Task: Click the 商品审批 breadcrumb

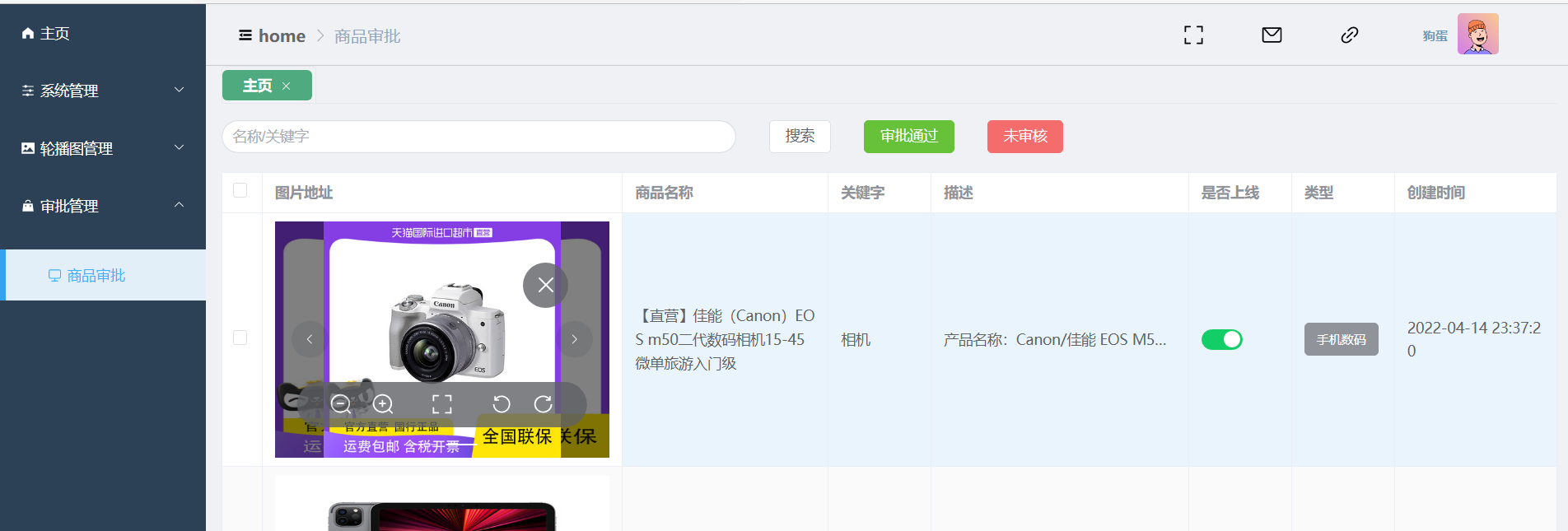Action: 367,36
